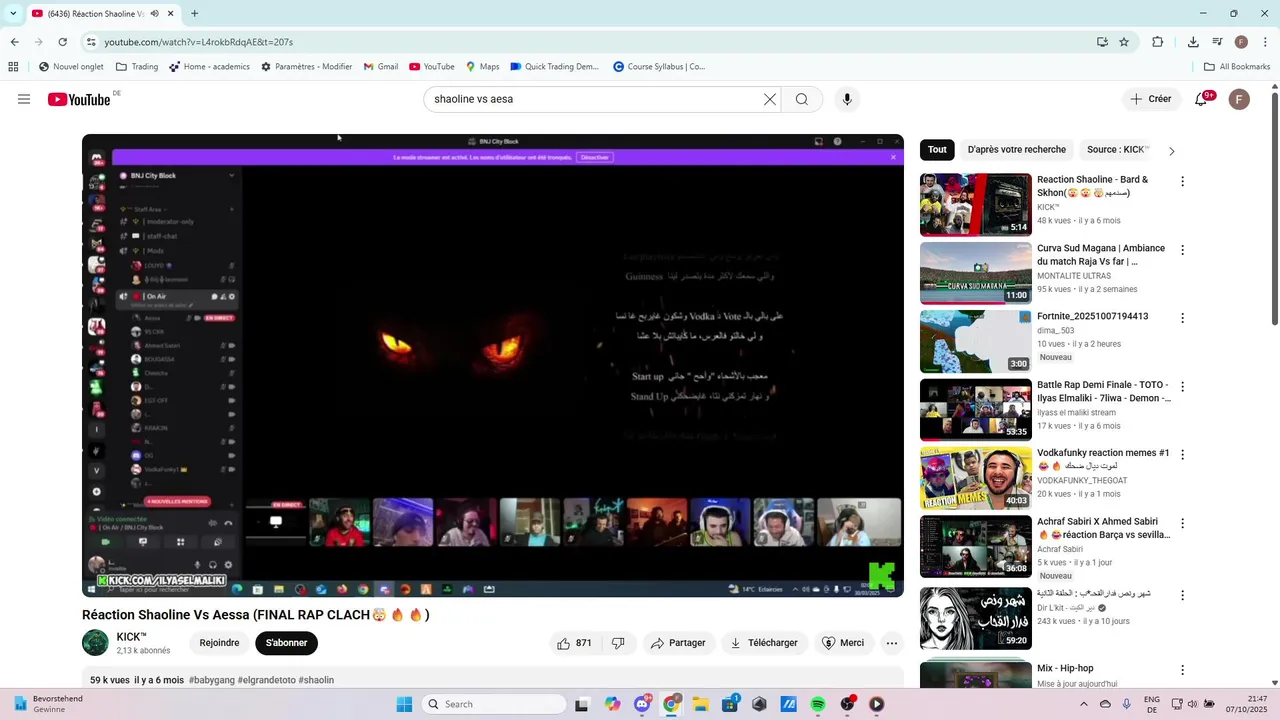The image size is (1280, 720).
Task: Clear the search text with the X
Action: pyautogui.click(x=770, y=99)
